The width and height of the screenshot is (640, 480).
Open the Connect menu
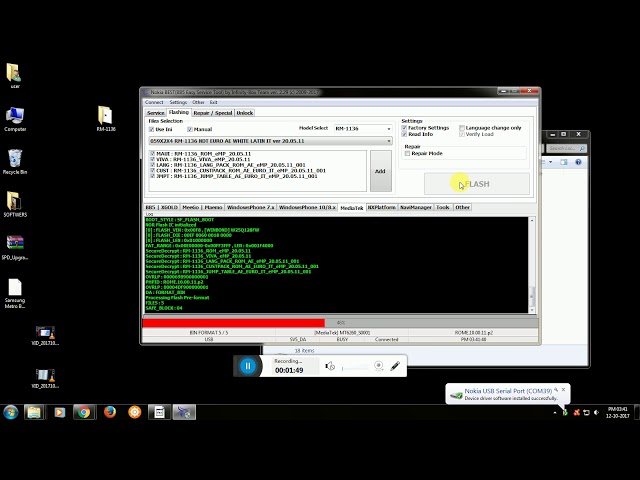[x=154, y=102]
